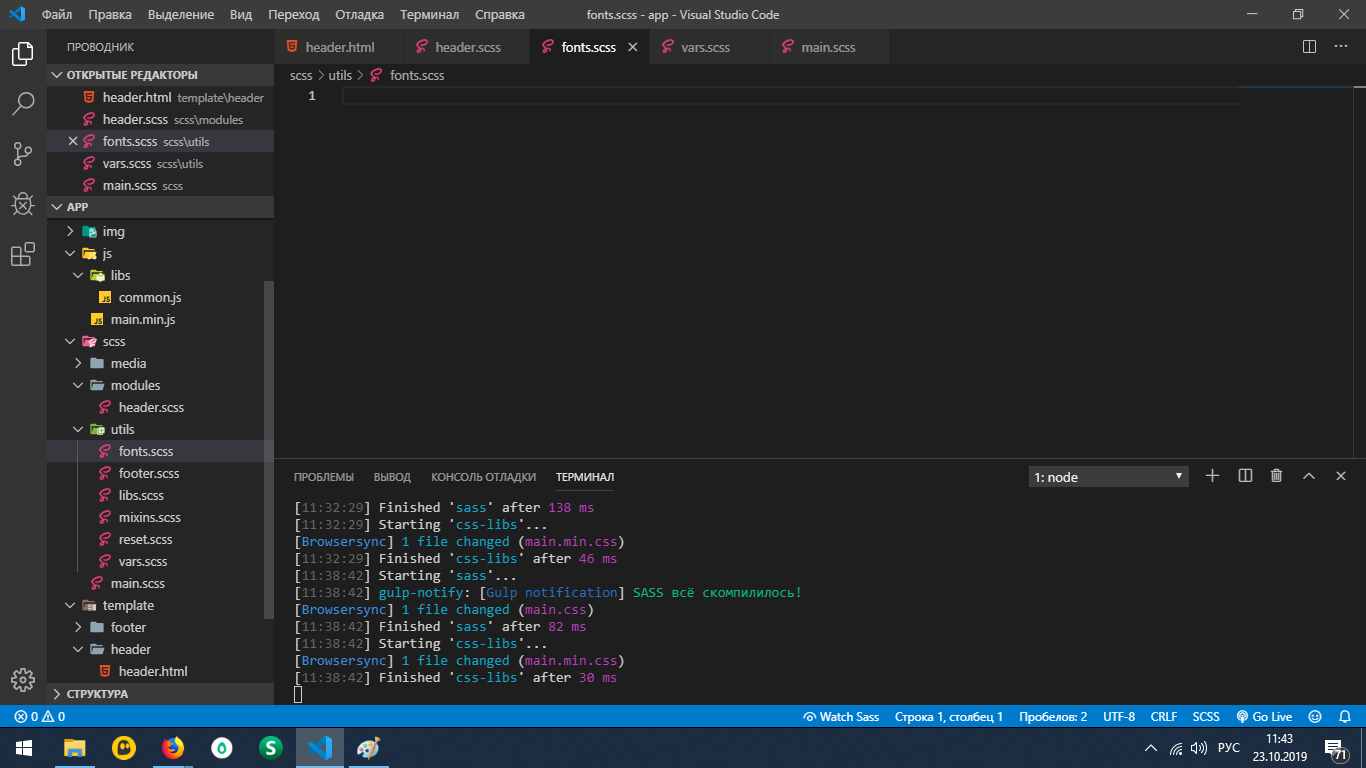Open the Extensions view

point(22,254)
